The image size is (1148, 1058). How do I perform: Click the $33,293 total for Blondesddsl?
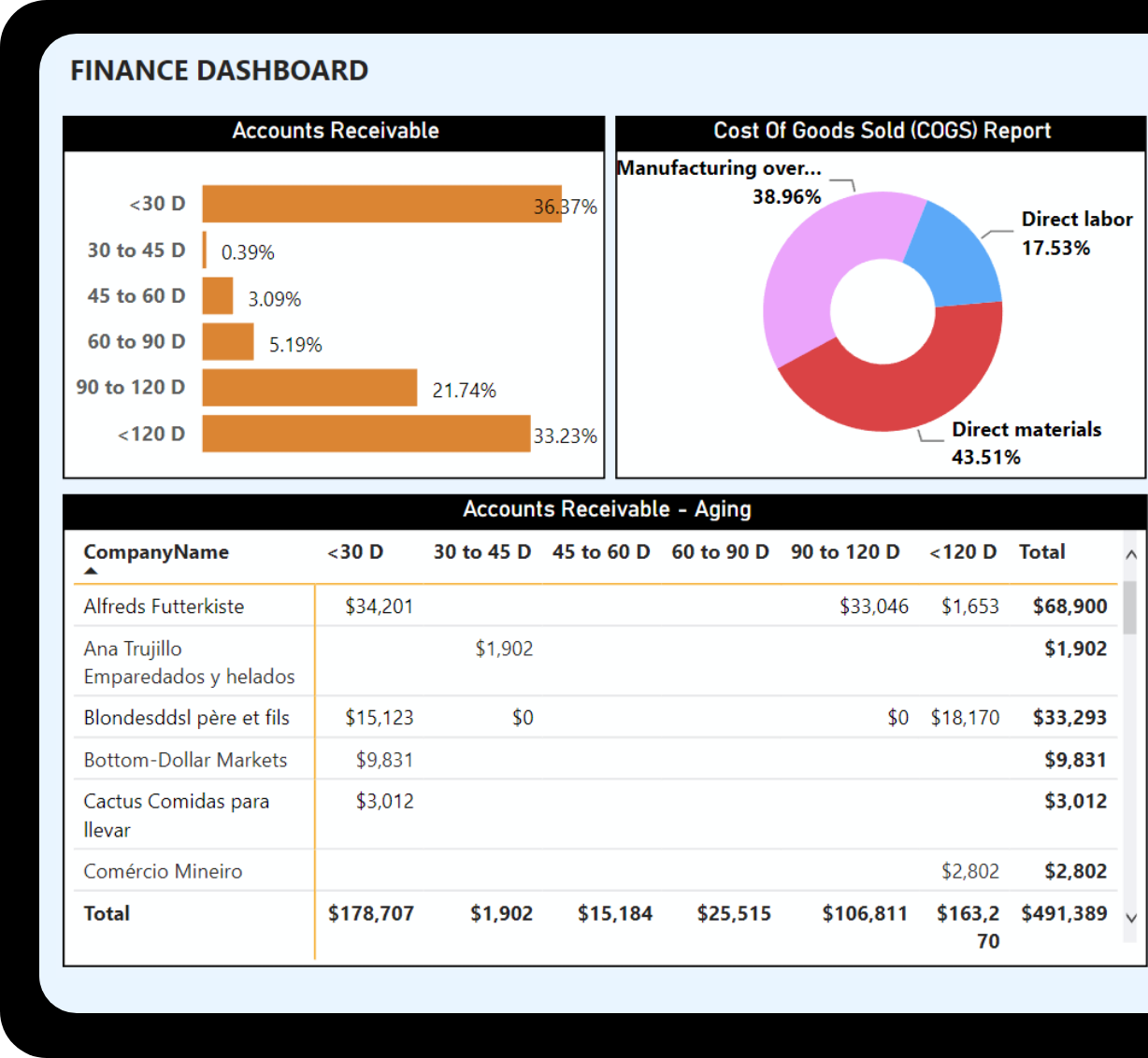tap(1070, 718)
